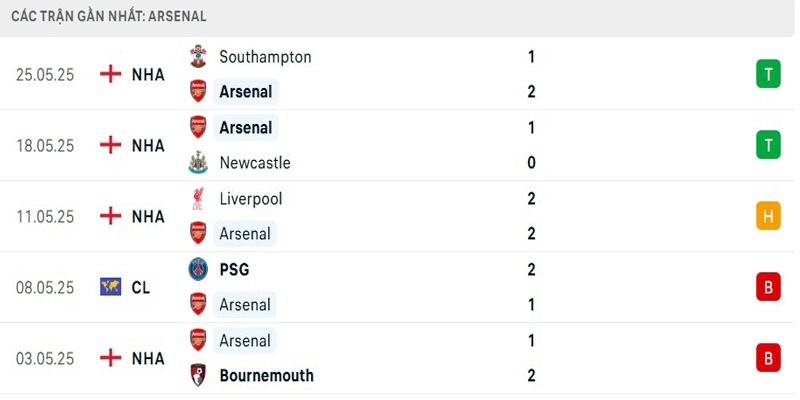Click the CL competition label
The width and height of the screenshot is (800, 400).
pyautogui.click(x=141, y=287)
